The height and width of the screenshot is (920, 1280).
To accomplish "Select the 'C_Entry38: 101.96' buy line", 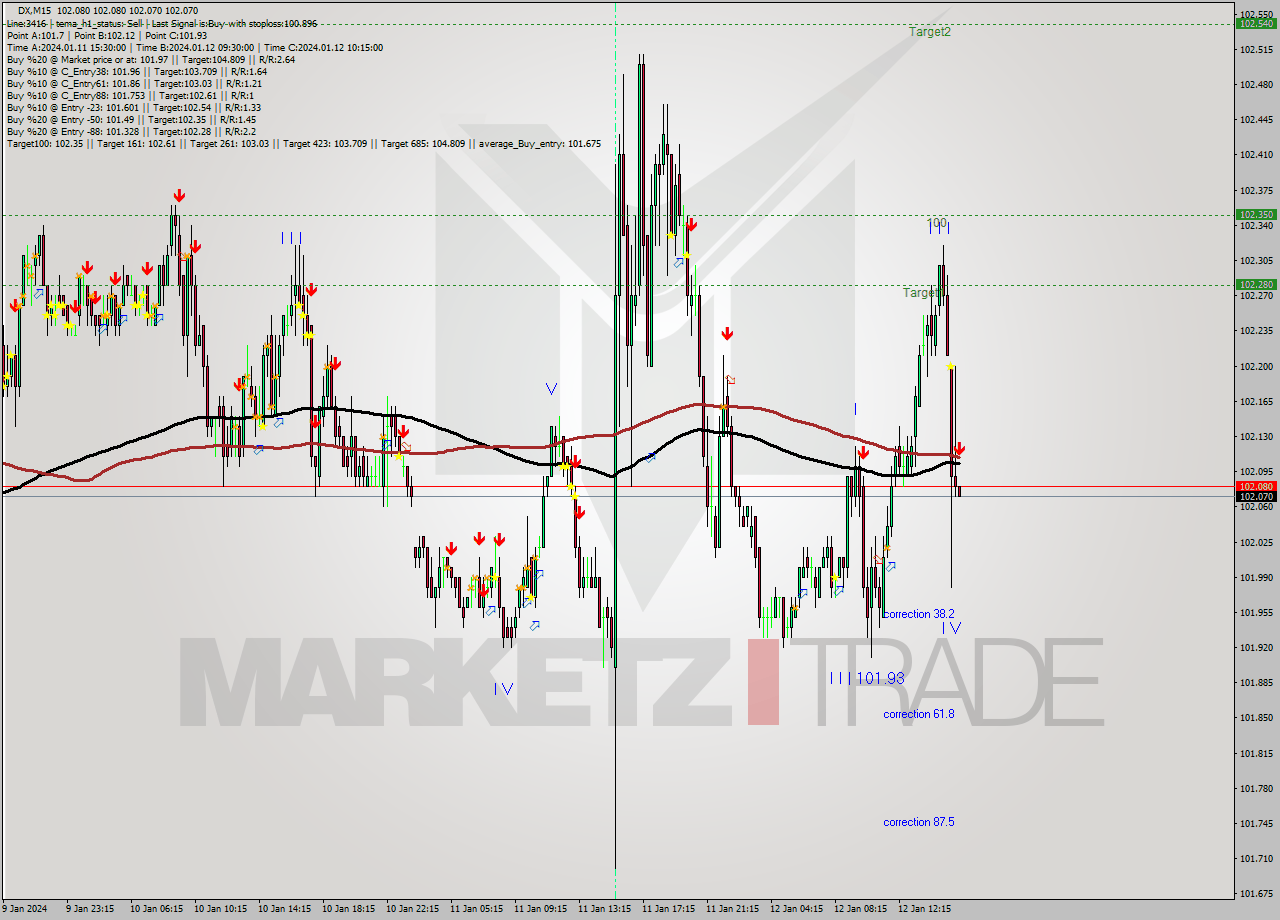I will pos(136,71).
